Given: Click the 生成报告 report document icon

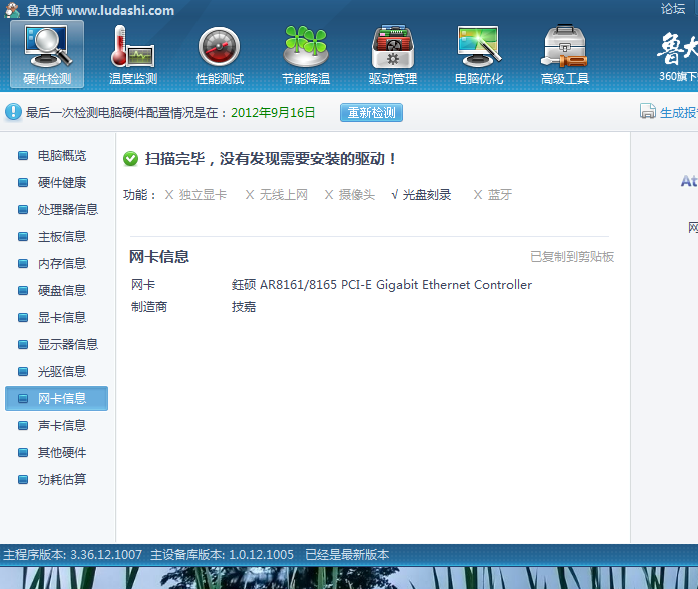Looking at the screenshot, I should coord(648,111).
